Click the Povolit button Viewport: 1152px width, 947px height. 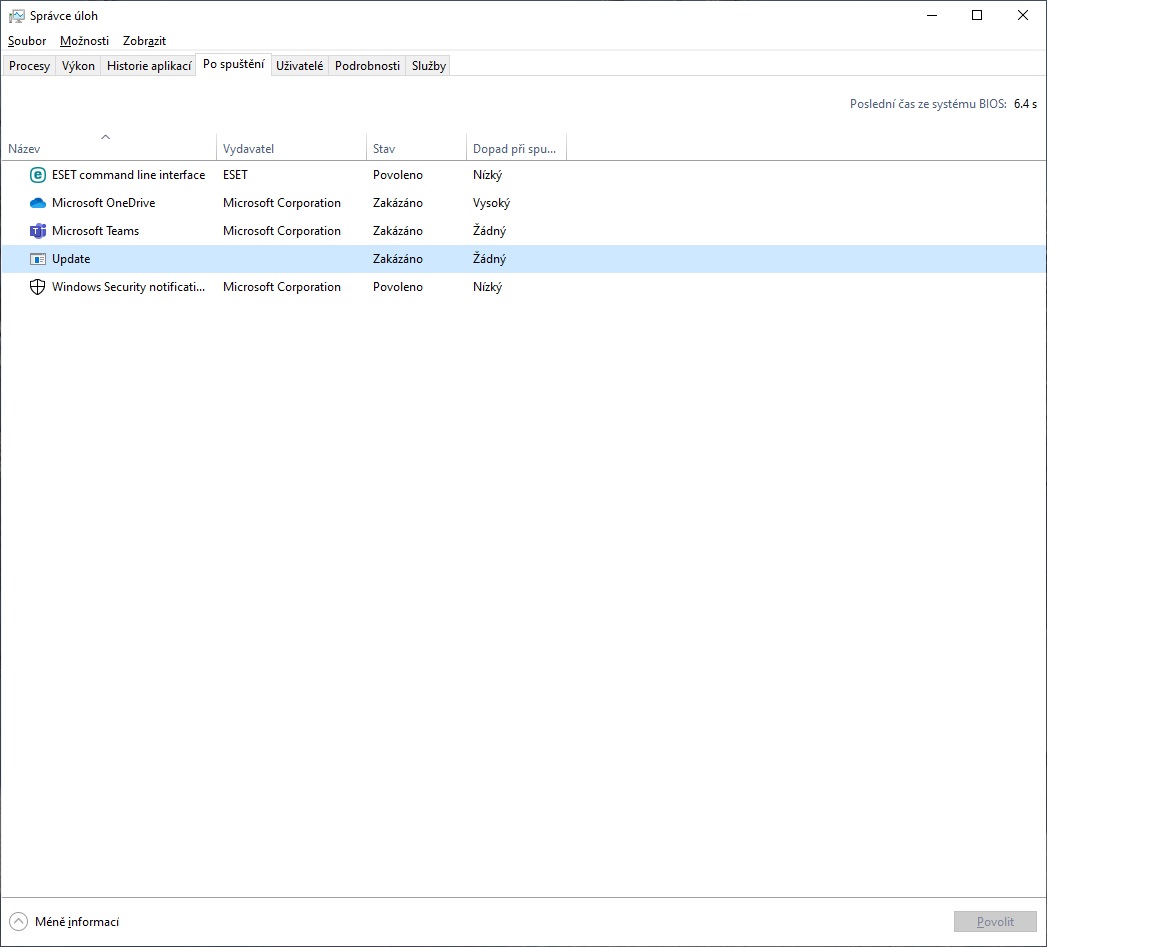click(995, 921)
